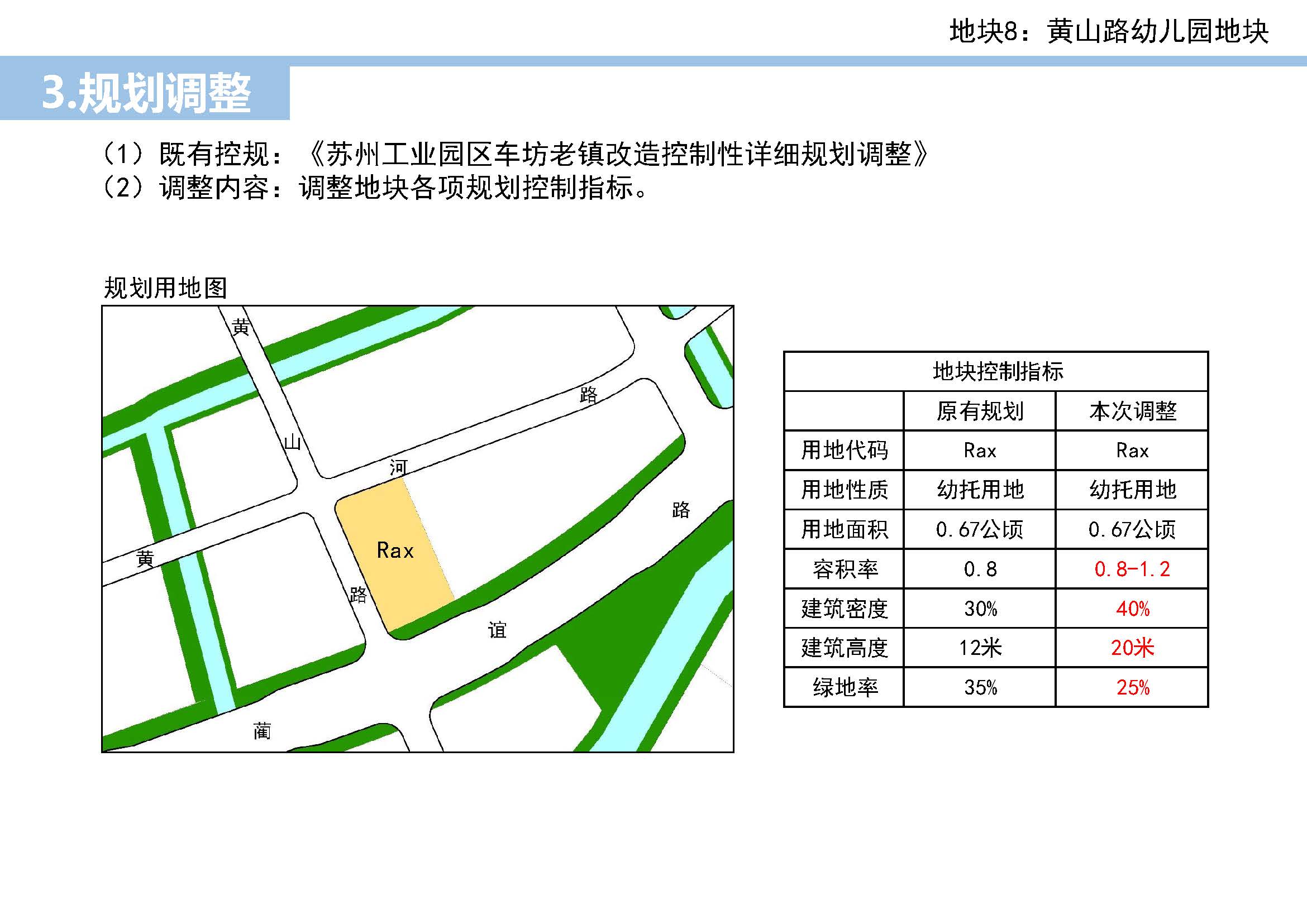Click the 本次调整 column header
The image size is (1307, 924).
1132,411
